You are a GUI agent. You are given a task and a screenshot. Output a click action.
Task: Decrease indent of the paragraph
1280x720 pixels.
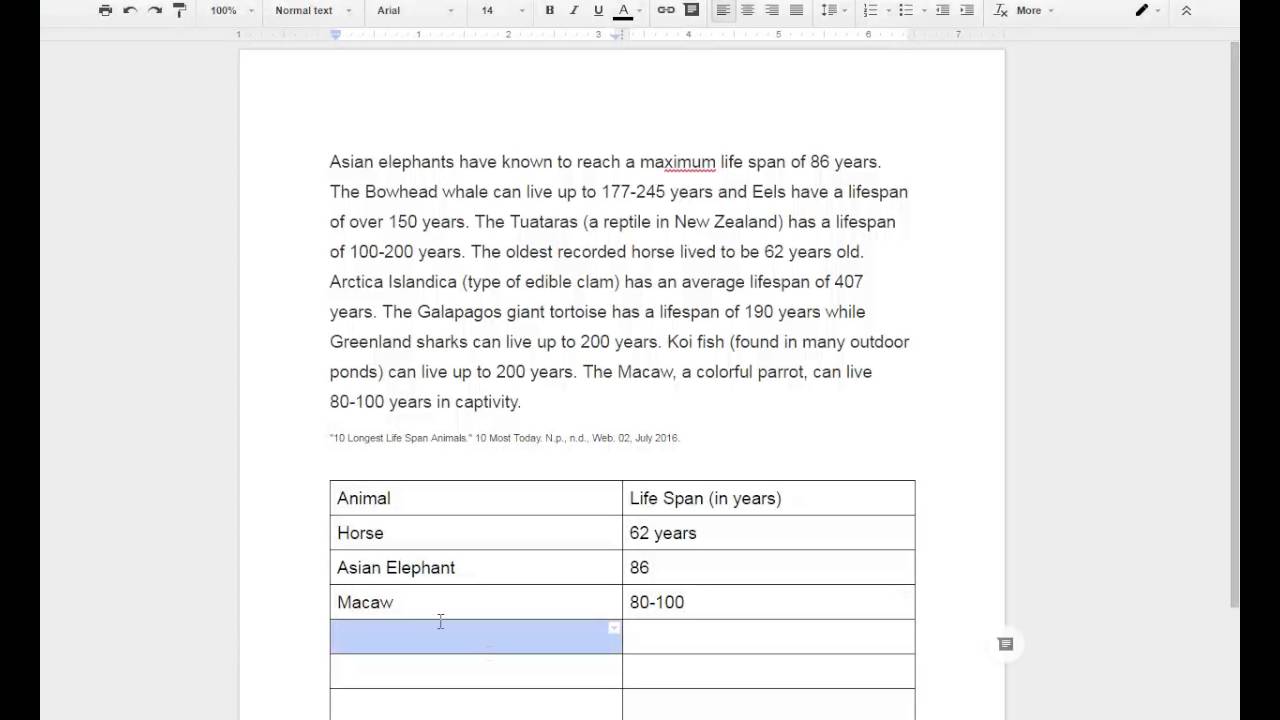pos(942,10)
